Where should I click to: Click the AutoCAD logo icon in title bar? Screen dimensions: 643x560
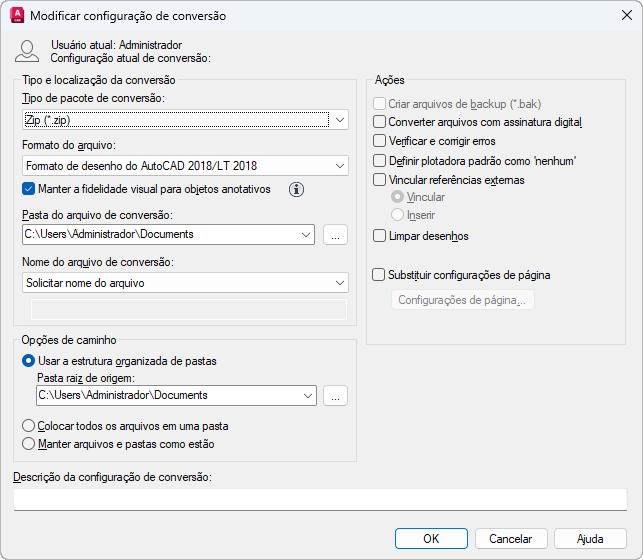pyautogui.click(x=17, y=16)
